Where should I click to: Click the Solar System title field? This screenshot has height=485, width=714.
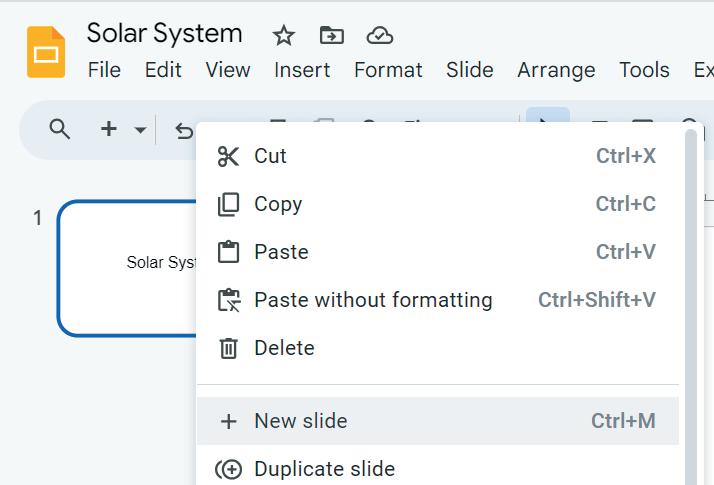tap(164, 33)
